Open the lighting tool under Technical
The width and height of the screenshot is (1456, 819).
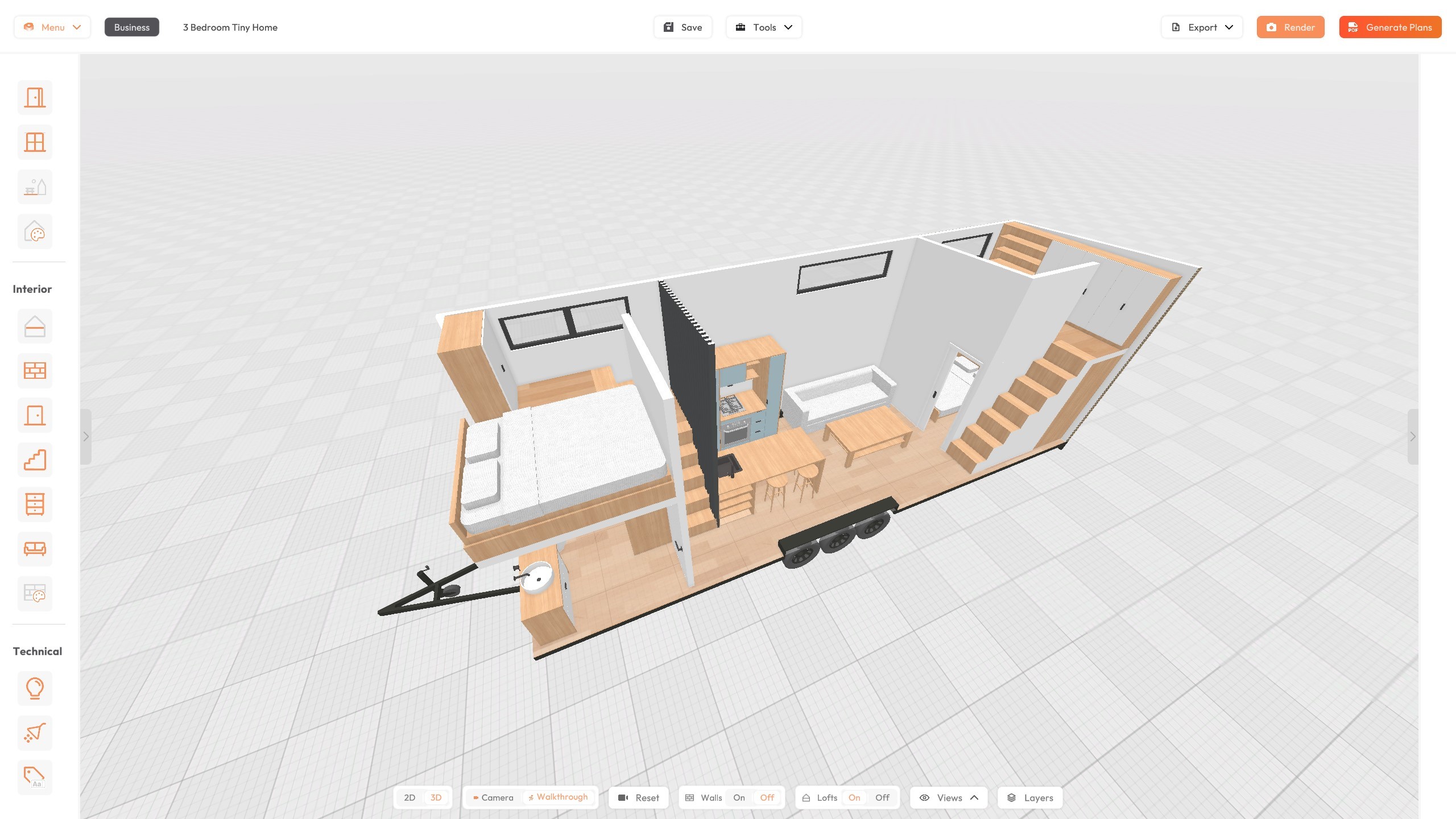35,688
